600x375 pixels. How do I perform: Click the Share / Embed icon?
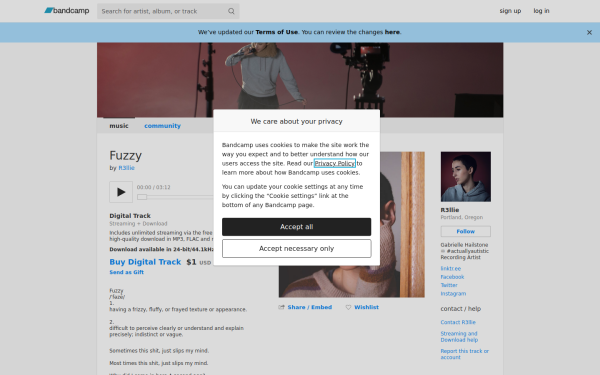click(x=282, y=307)
